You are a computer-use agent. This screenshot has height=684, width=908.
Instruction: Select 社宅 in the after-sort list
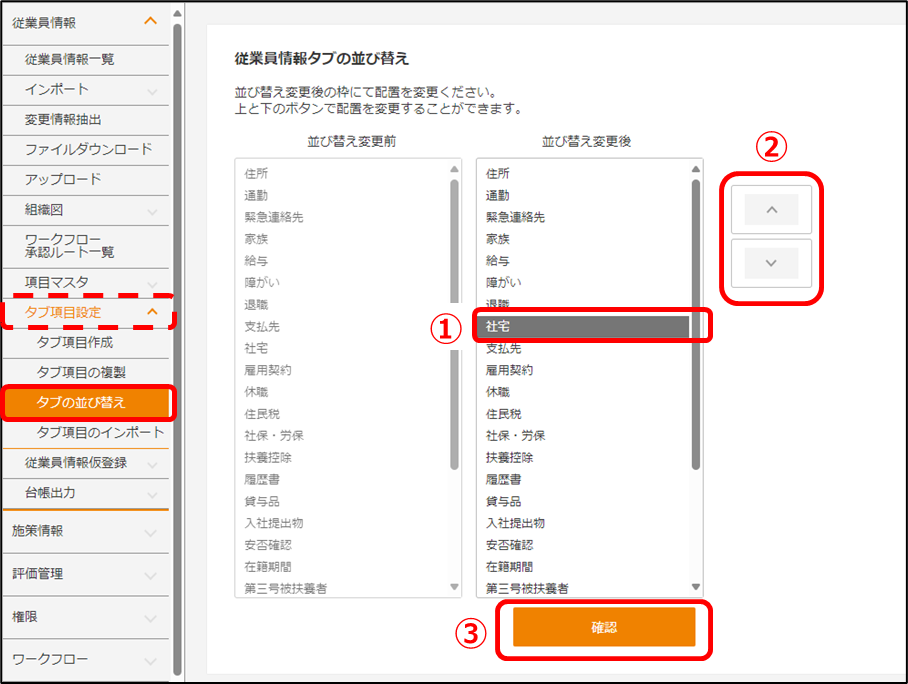[x=582, y=327]
